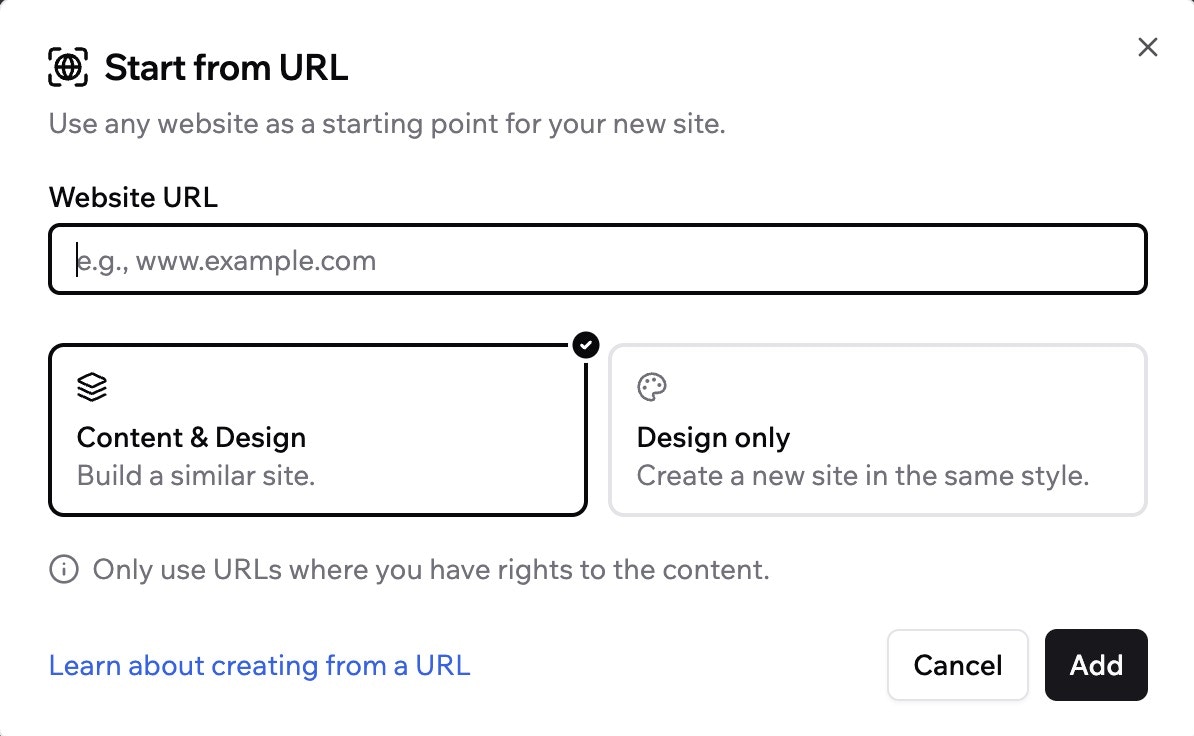Image resolution: width=1194 pixels, height=736 pixels.
Task: Click the Website URL label
Action: coord(133,197)
